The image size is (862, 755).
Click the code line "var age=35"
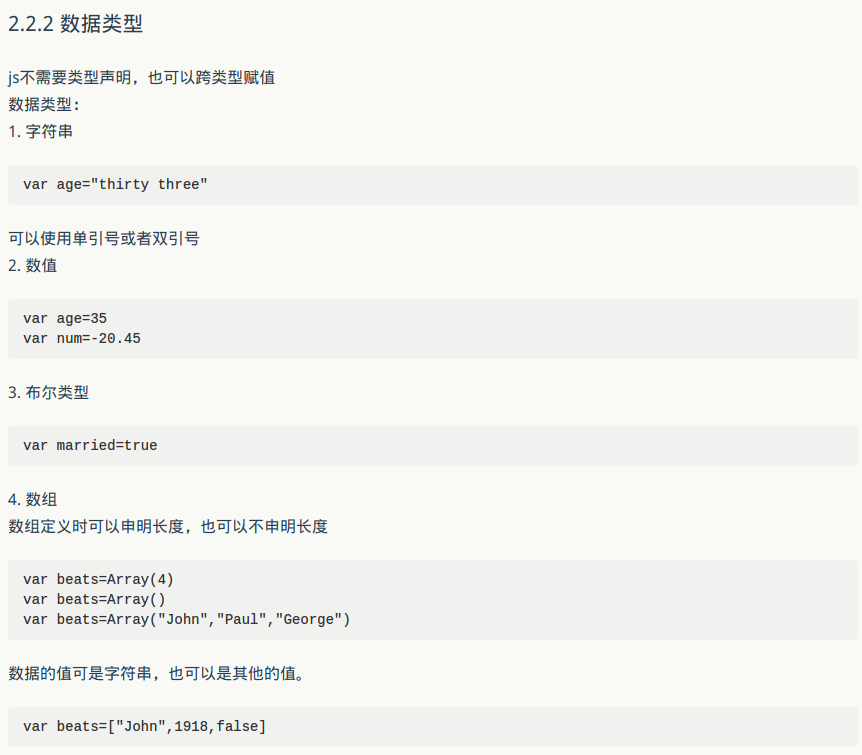65,318
